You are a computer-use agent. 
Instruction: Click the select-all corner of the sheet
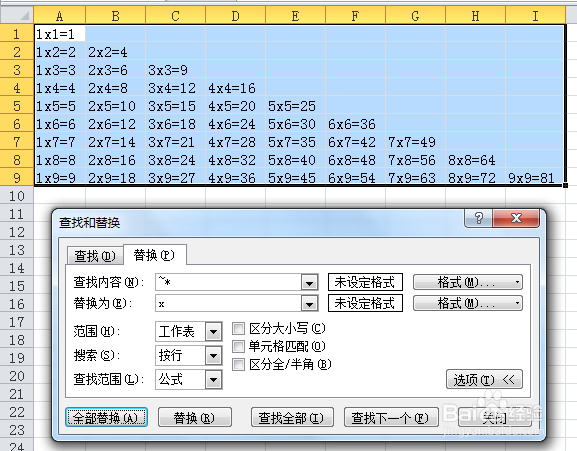17,15
